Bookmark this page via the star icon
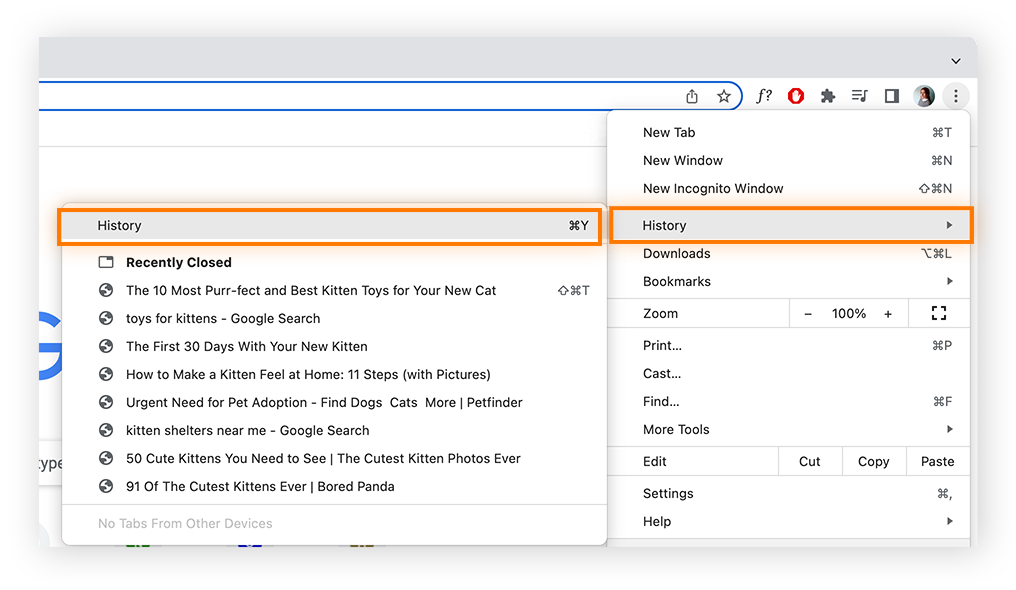The image size is (1016, 590). (x=724, y=96)
